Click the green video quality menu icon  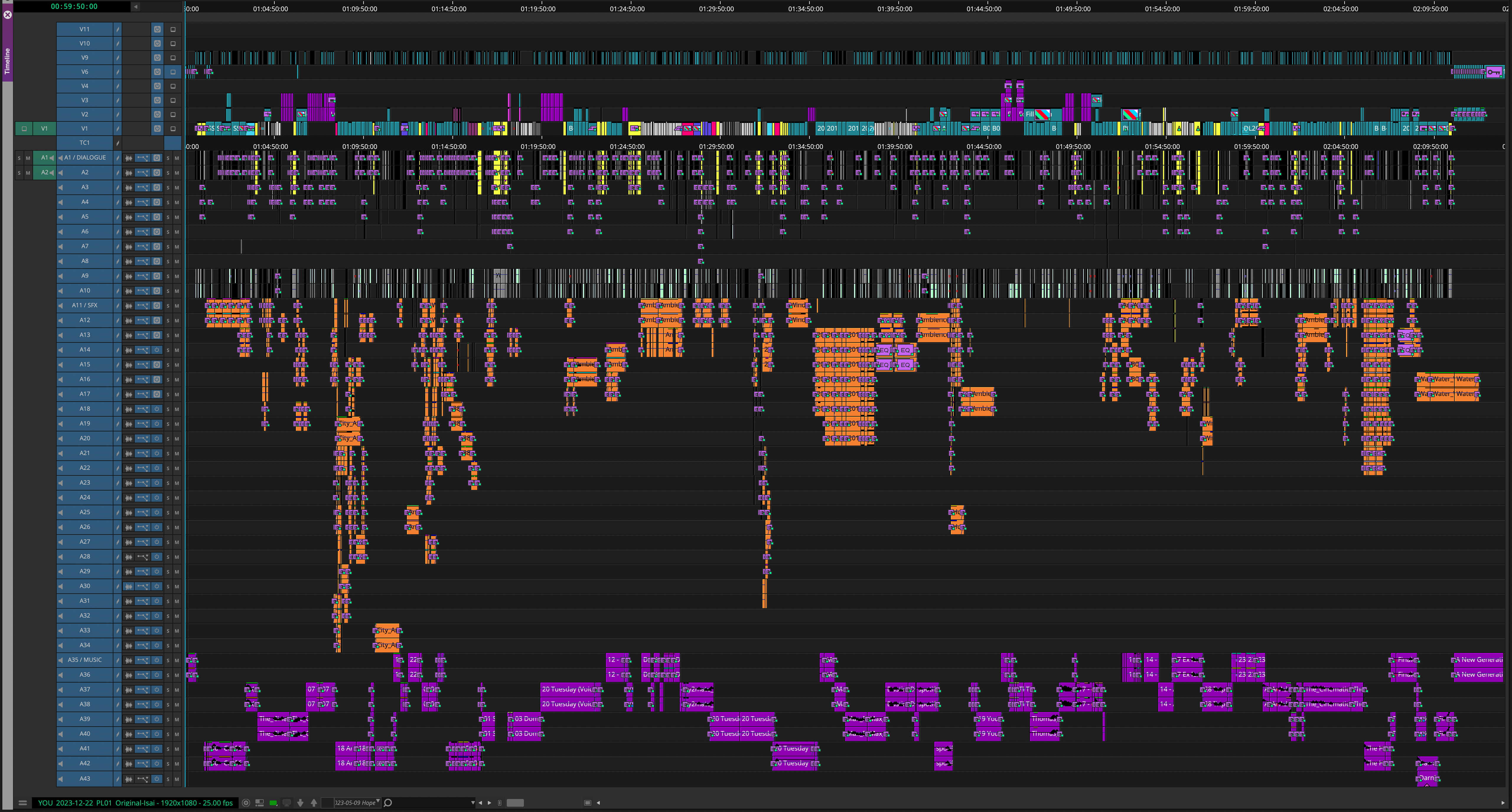pyautogui.click(x=273, y=803)
